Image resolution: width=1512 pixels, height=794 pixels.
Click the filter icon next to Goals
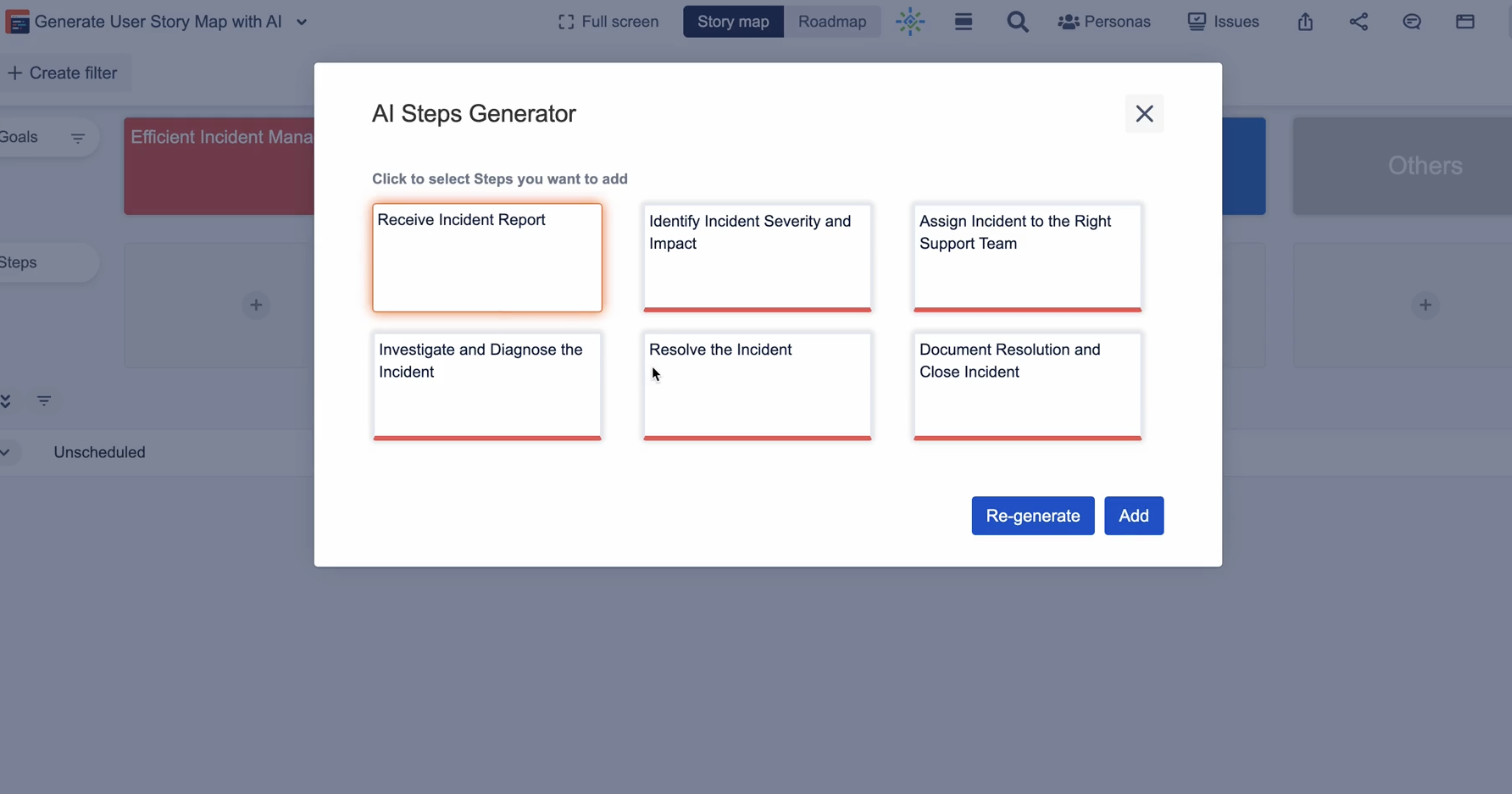tap(78, 138)
